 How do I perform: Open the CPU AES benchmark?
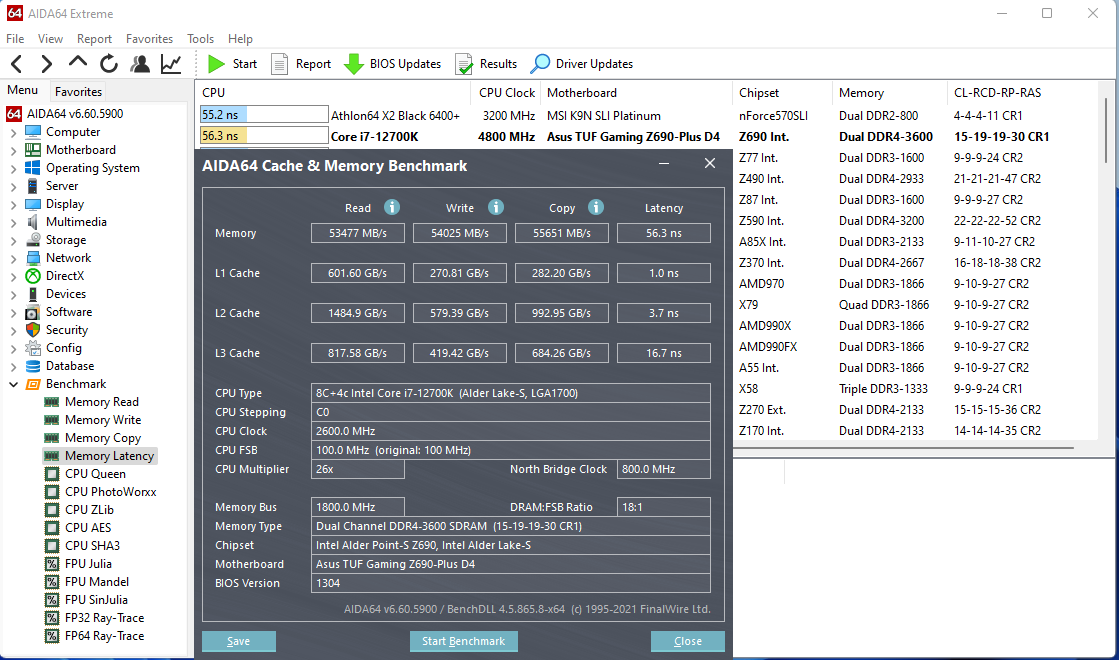(x=88, y=527)
